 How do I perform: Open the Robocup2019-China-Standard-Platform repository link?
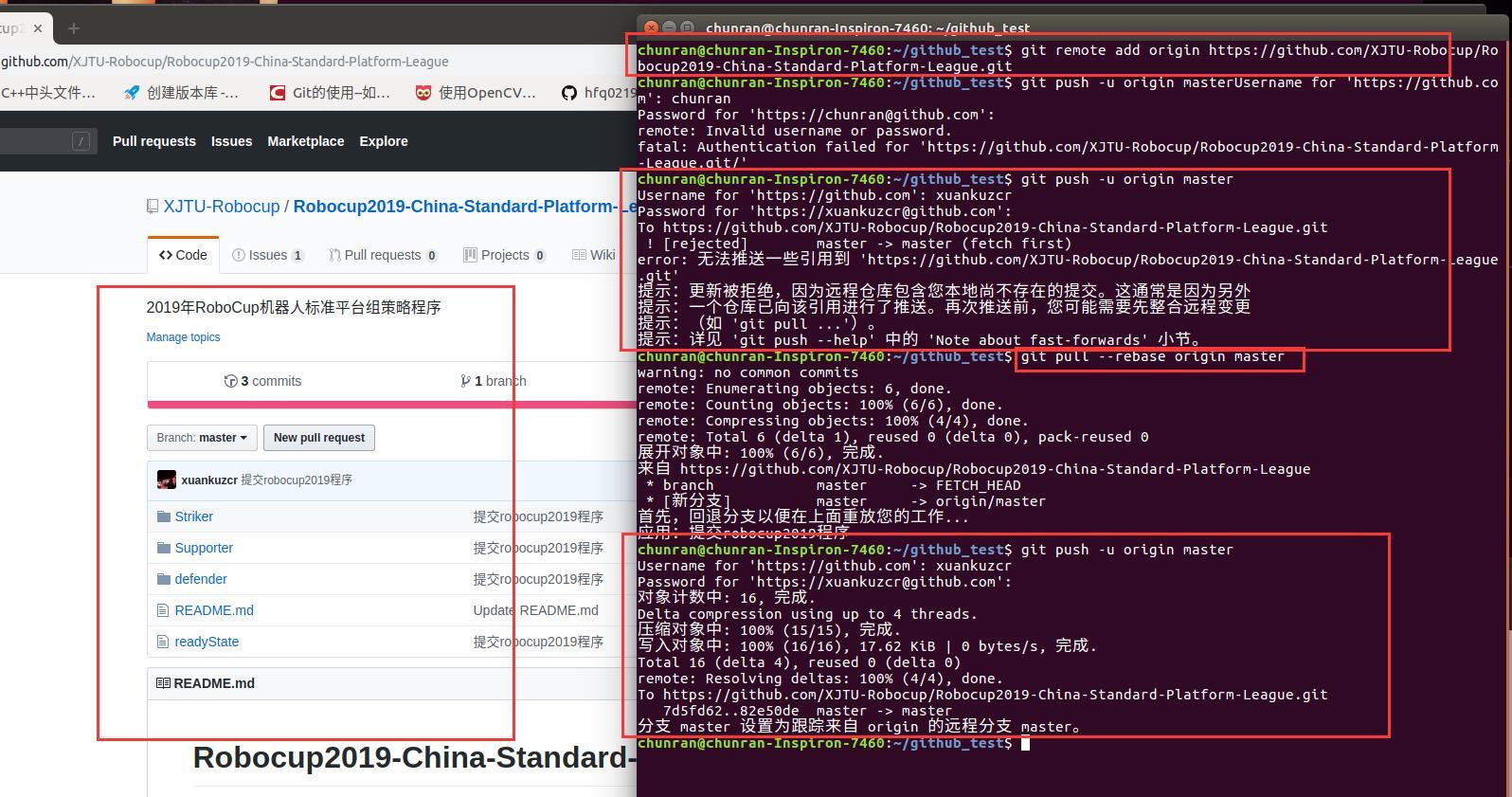pos(465,207)
